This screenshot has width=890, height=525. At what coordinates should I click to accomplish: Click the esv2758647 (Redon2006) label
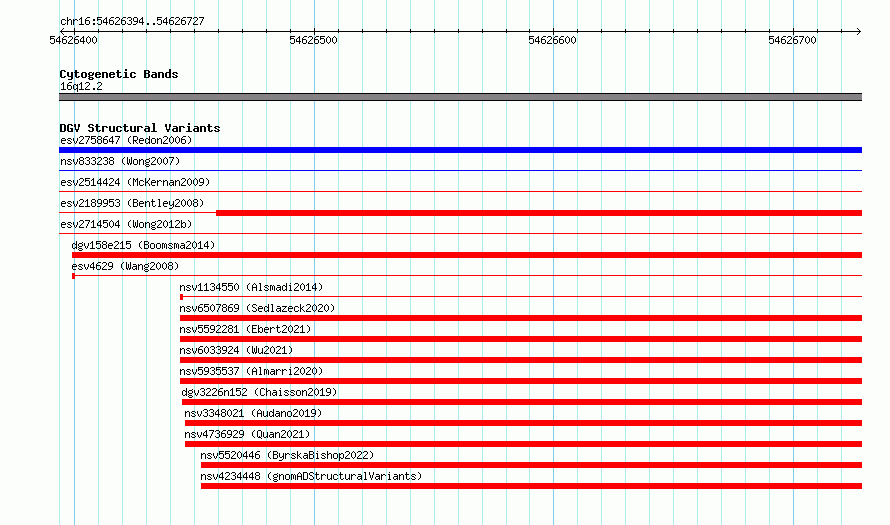[126, 140]
